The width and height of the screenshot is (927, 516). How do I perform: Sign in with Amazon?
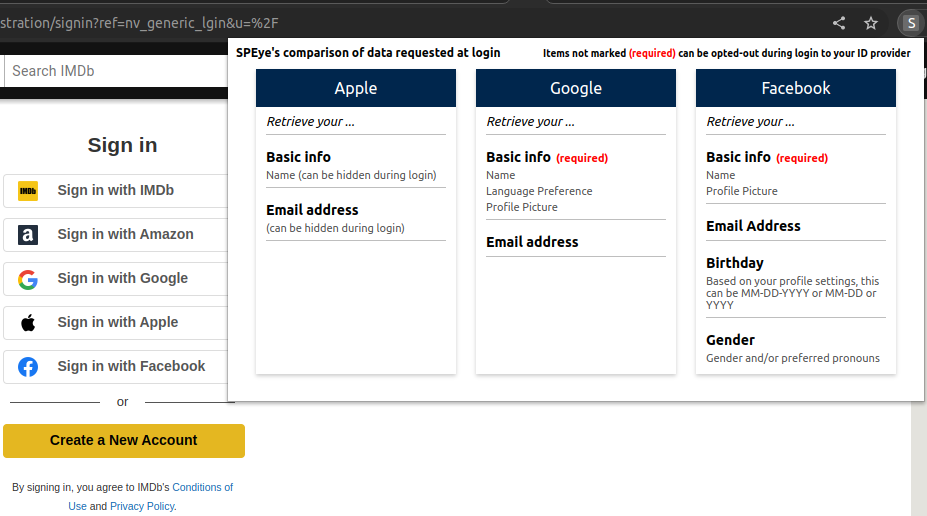[x=116, y=235]
